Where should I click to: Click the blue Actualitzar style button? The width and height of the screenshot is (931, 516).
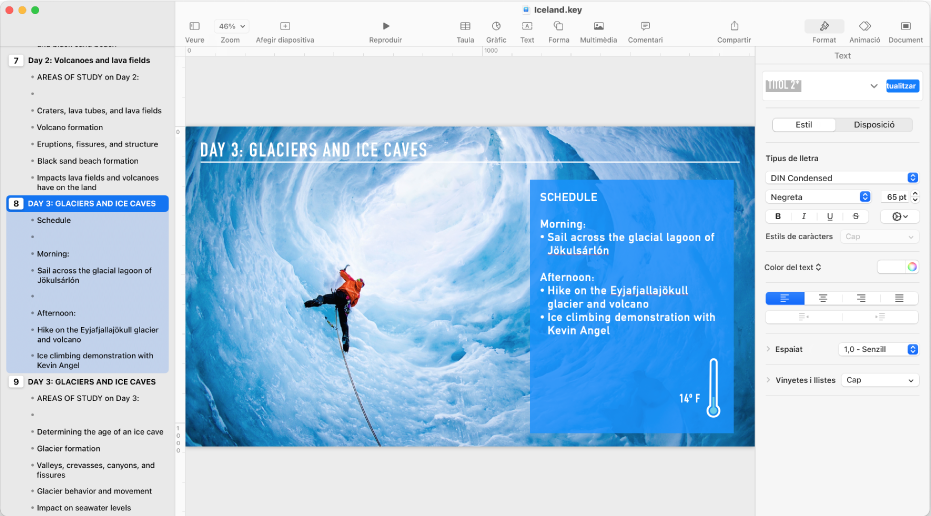901,86
